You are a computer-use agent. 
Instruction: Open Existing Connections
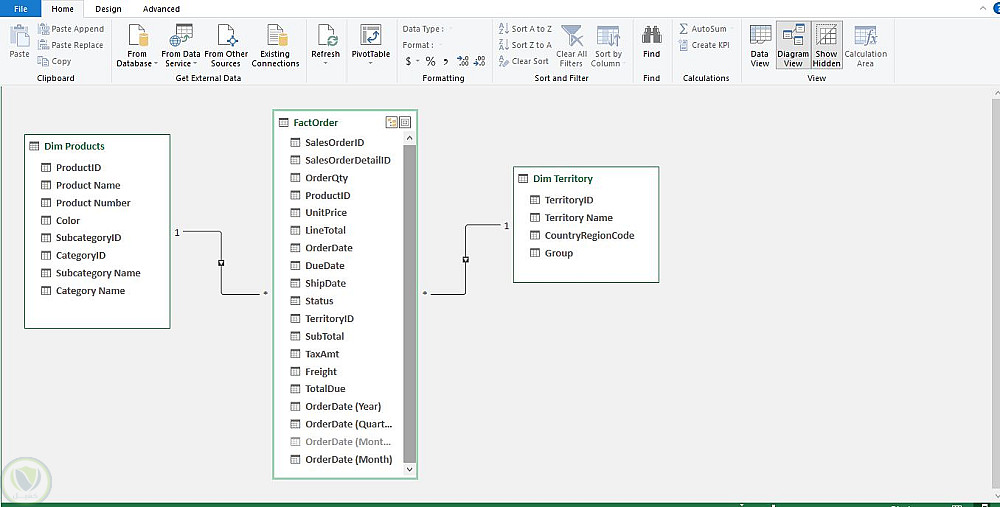(276, 46)
